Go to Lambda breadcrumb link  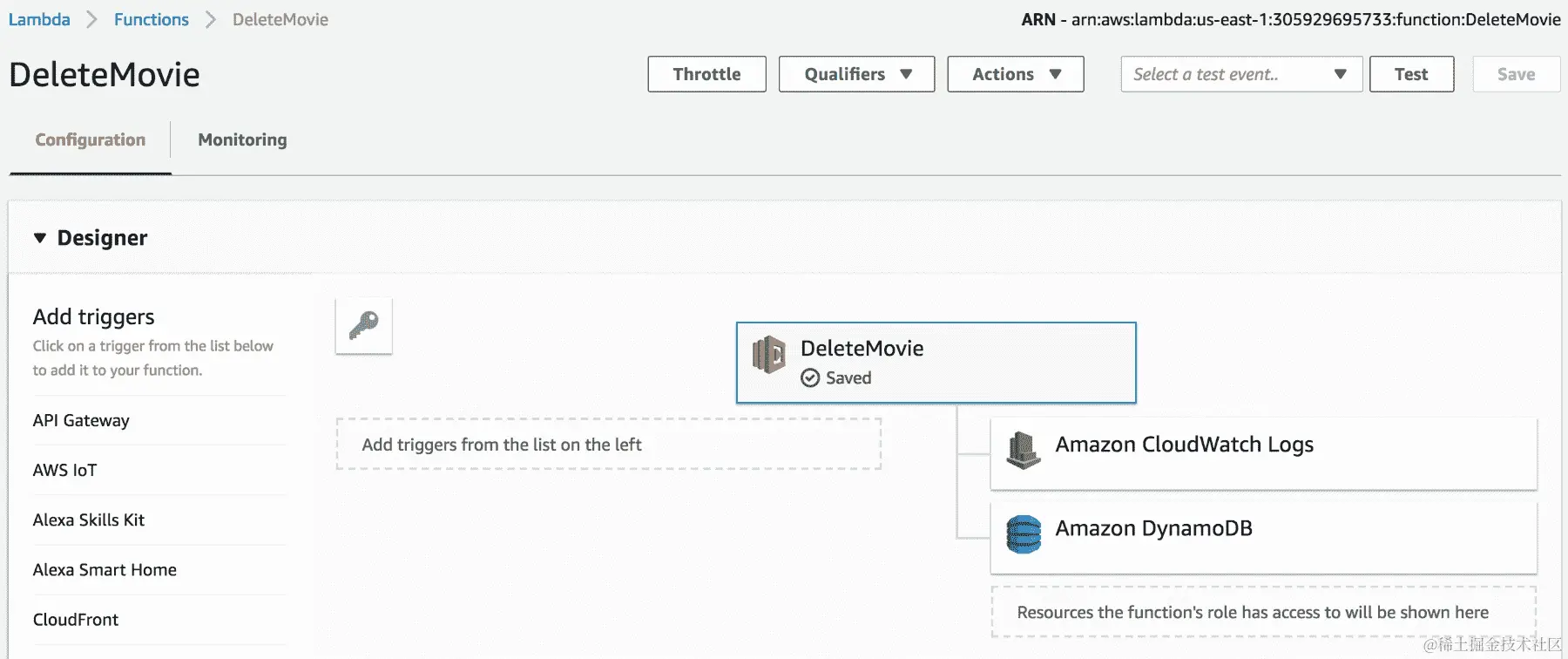(39, 19)
